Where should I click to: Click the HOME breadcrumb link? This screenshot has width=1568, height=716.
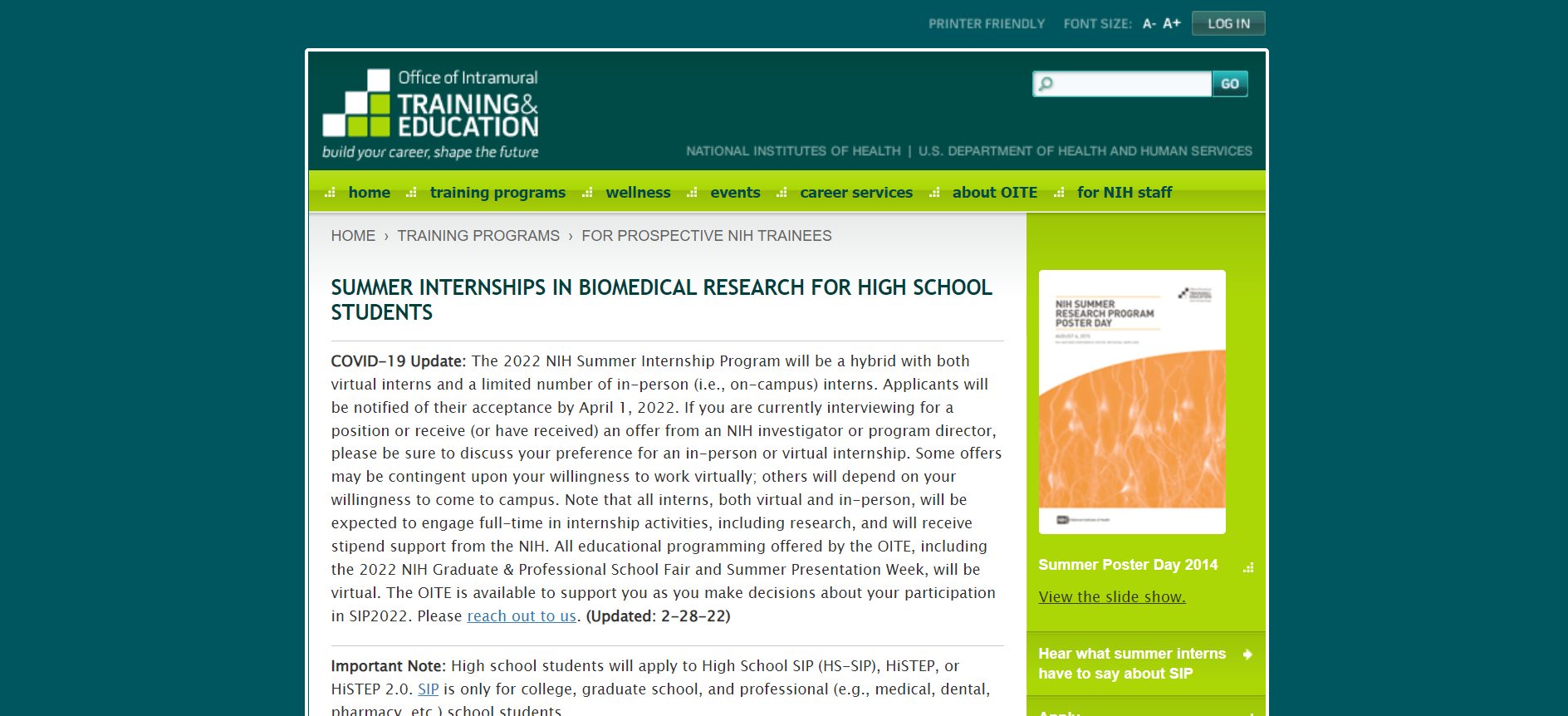tap(353, 236)
